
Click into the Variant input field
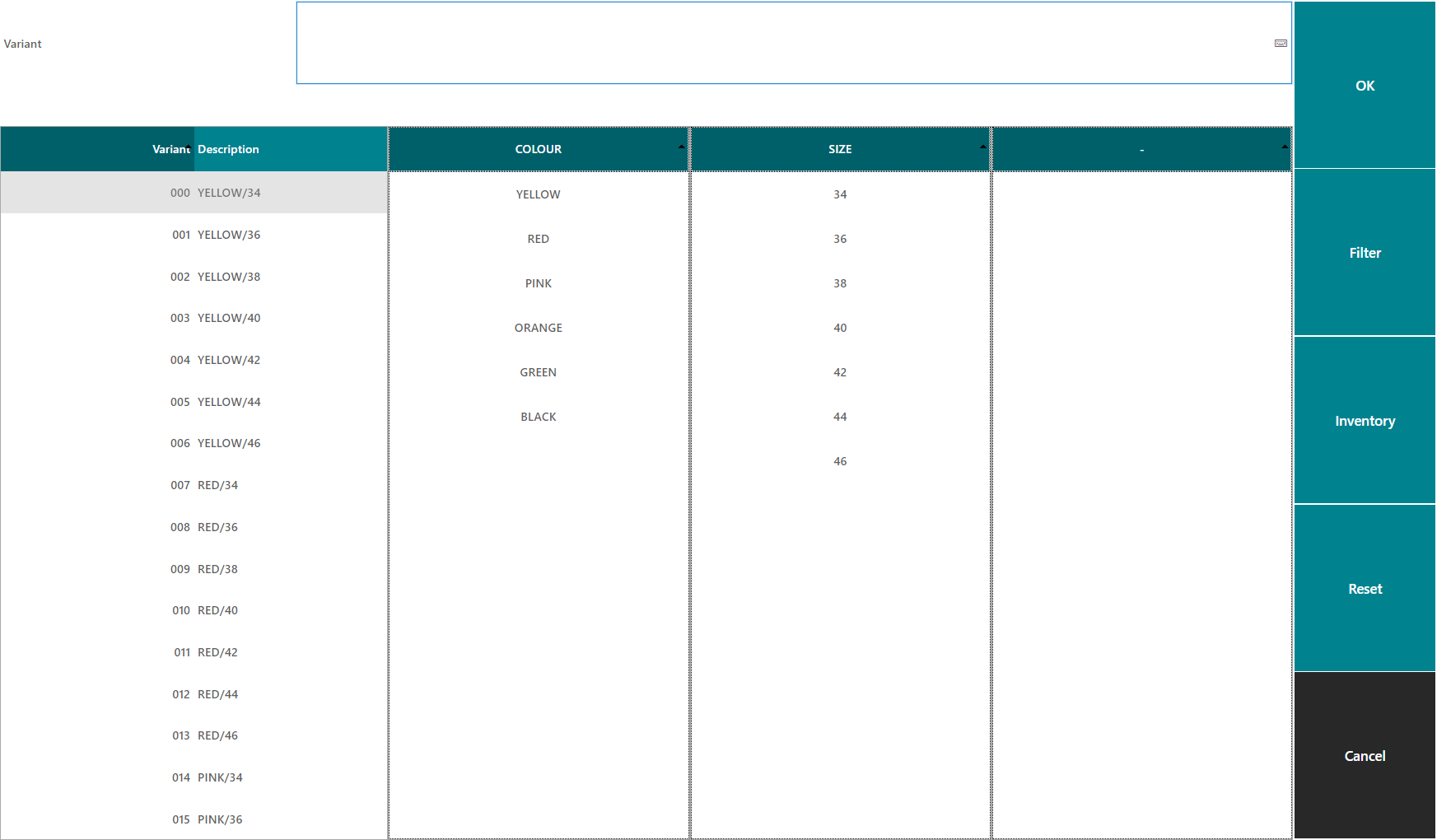pyautogui.click(x=794, y=43)
